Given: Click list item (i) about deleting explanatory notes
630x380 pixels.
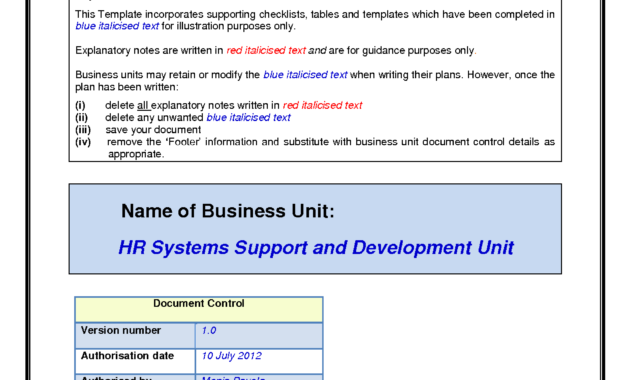Looking at the screenshot, I should point(219,105).
